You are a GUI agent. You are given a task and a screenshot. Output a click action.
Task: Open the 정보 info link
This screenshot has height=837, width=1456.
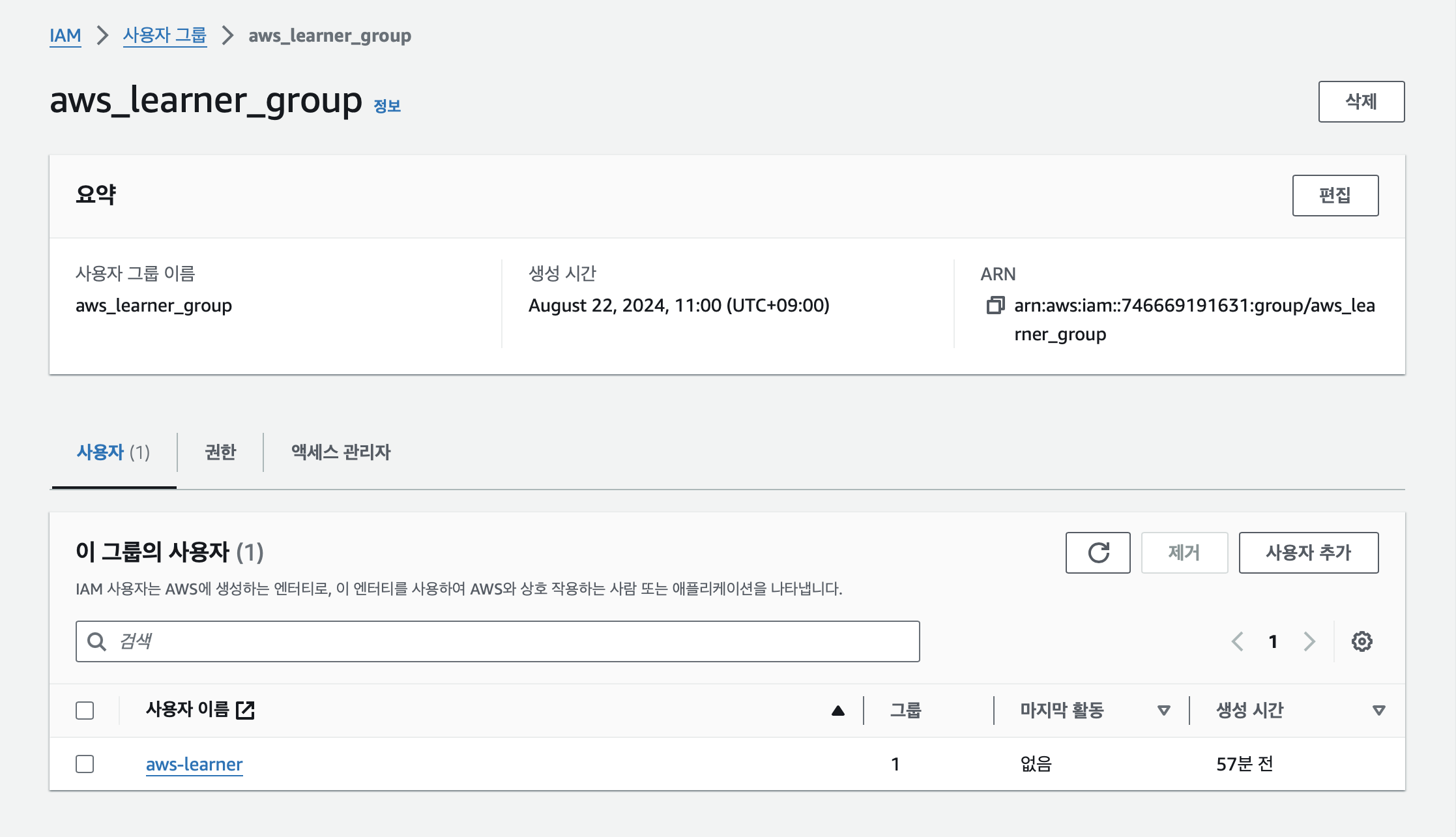coord(387,106)
